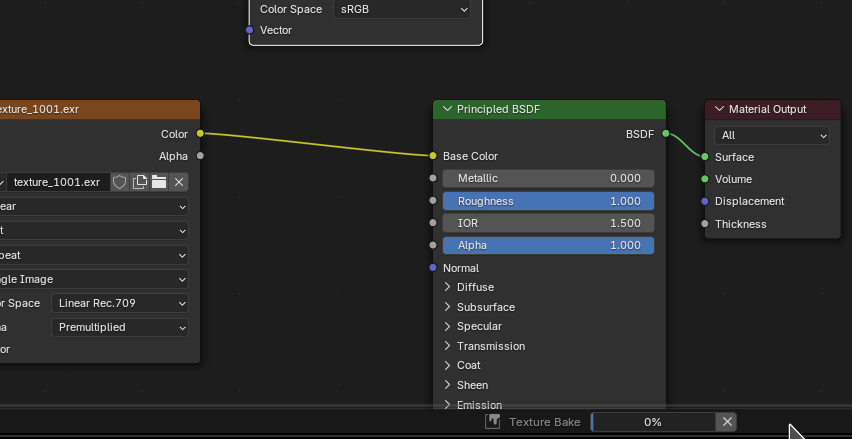Click the Texture Bake status icon

pyautogui.click(x=493, y=422)
